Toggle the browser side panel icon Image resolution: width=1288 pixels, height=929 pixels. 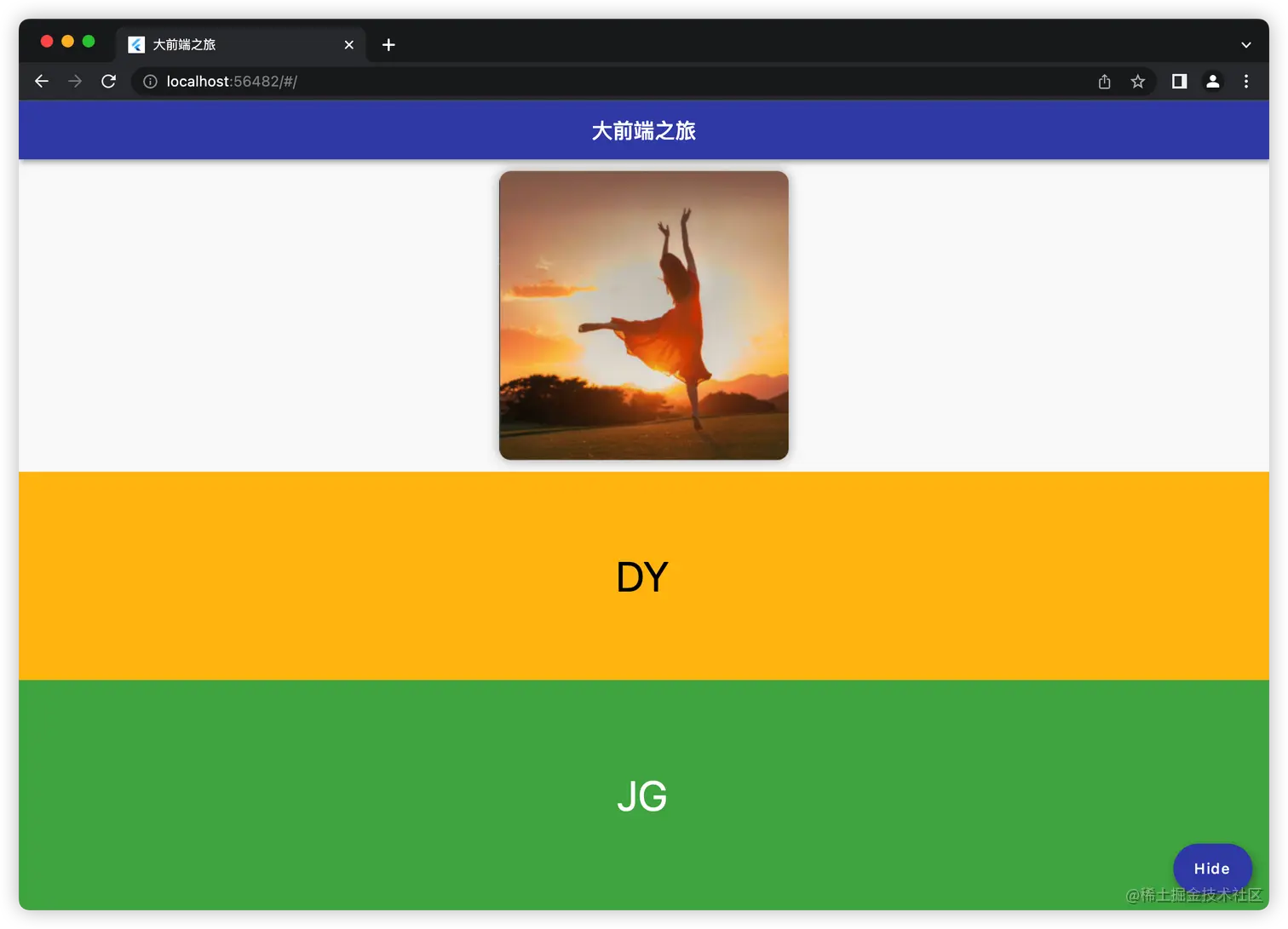point(1180,82)
